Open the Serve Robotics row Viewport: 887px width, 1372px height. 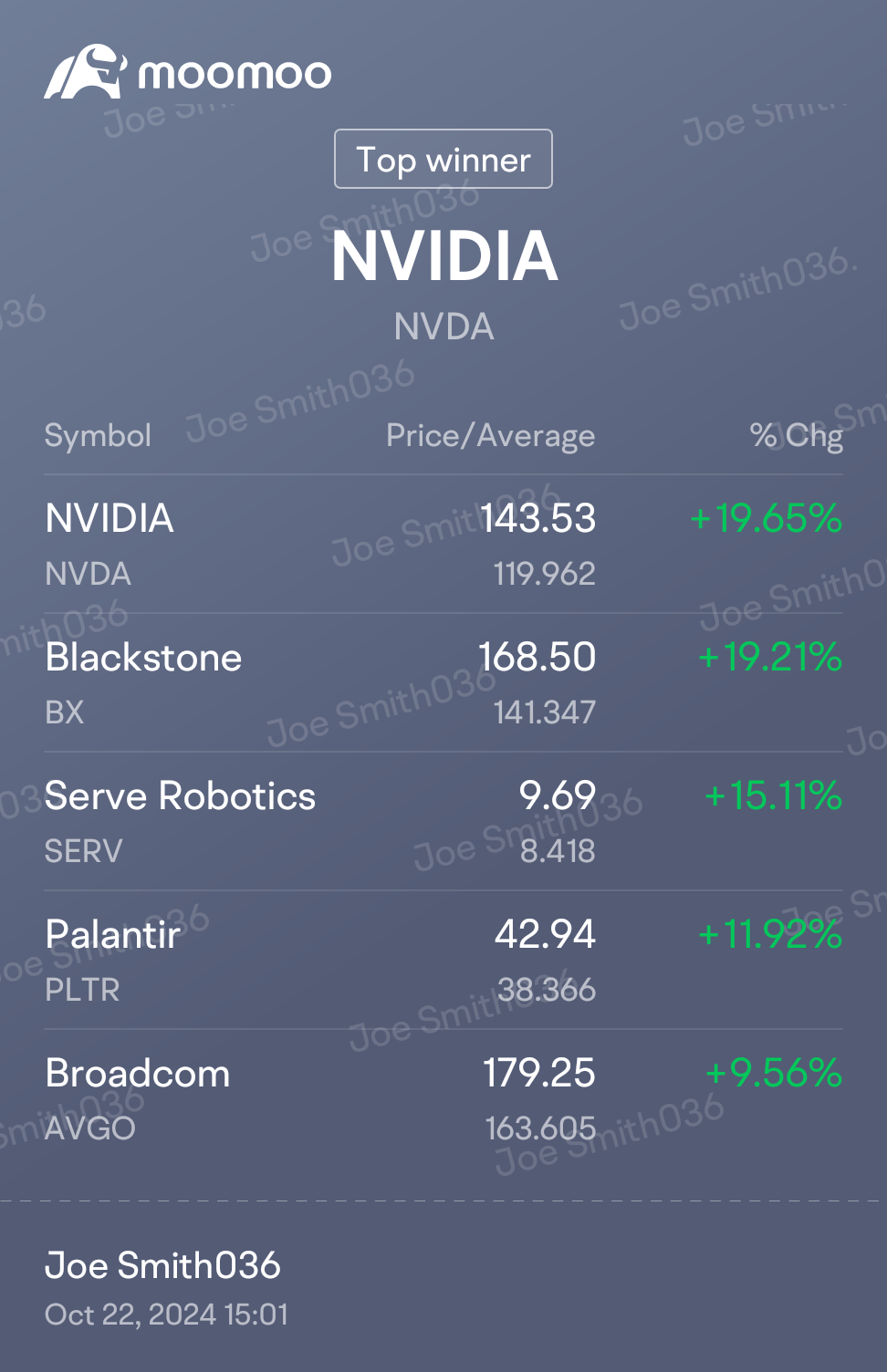[x=443, y=822]
